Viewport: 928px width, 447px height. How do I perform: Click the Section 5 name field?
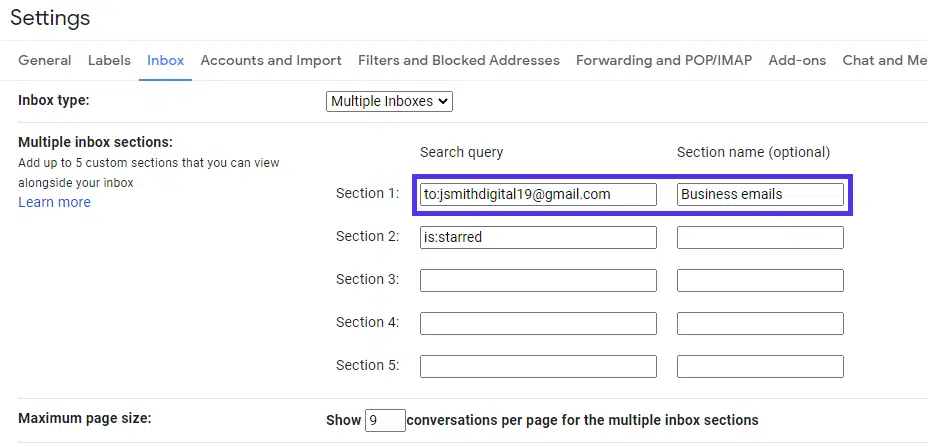760,366
